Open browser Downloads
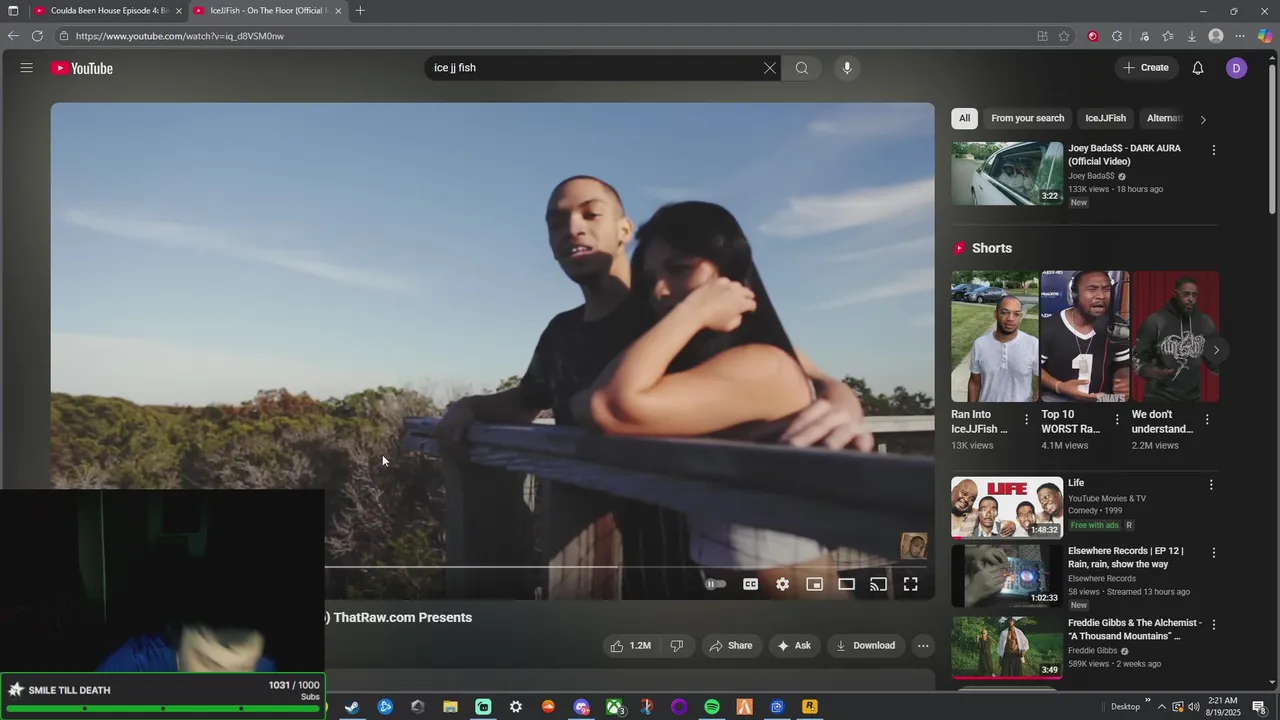The width and height of the screenshot is (1280, 720). pos(1192,36)
